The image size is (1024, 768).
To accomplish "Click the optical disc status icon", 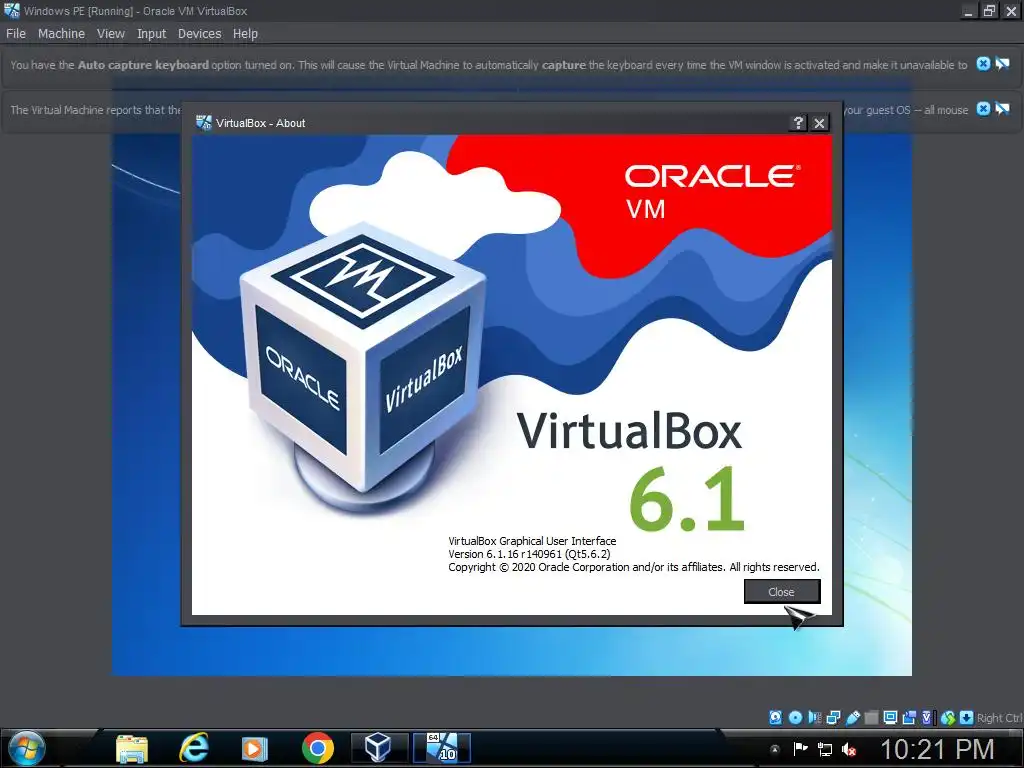I will click(795, 718).
